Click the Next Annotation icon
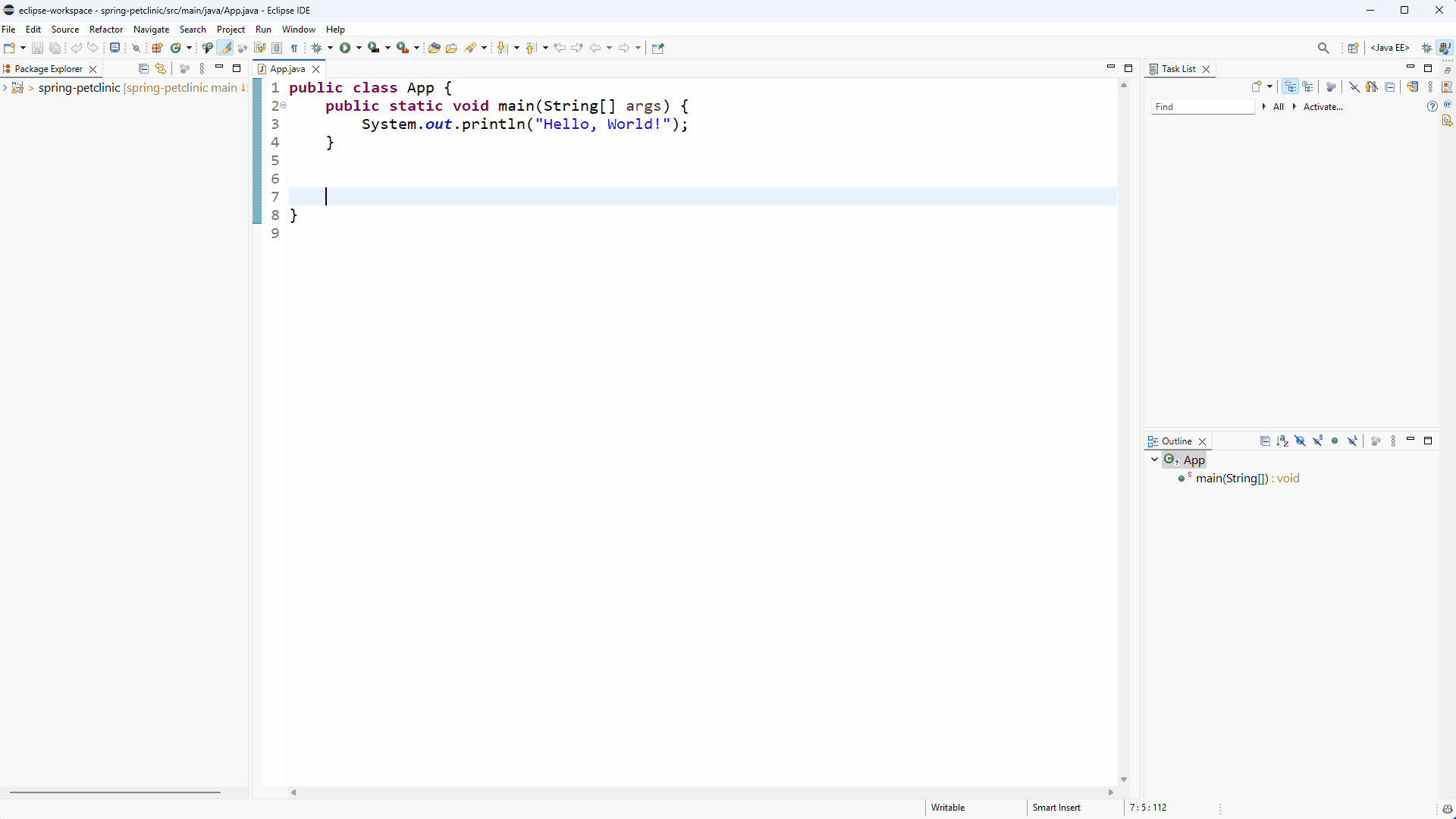 point(502,48)
